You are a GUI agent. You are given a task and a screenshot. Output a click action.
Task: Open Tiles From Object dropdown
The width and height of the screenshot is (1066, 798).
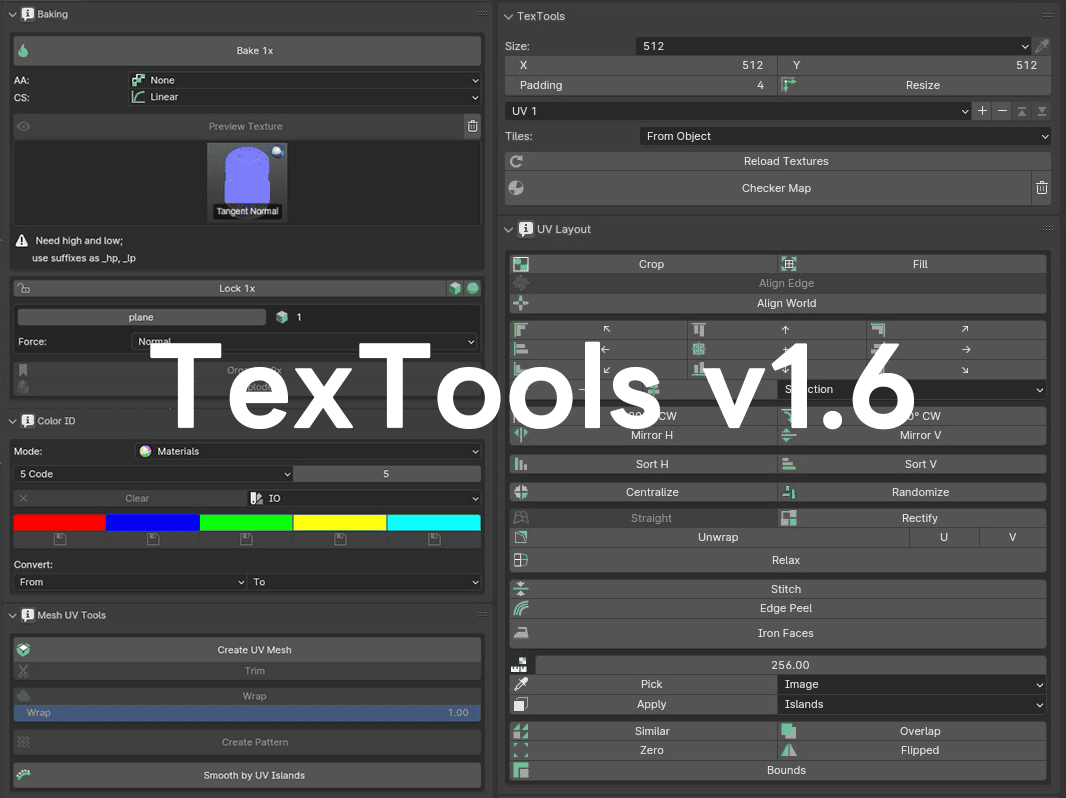pyautogui.click(x=845, y=137)
